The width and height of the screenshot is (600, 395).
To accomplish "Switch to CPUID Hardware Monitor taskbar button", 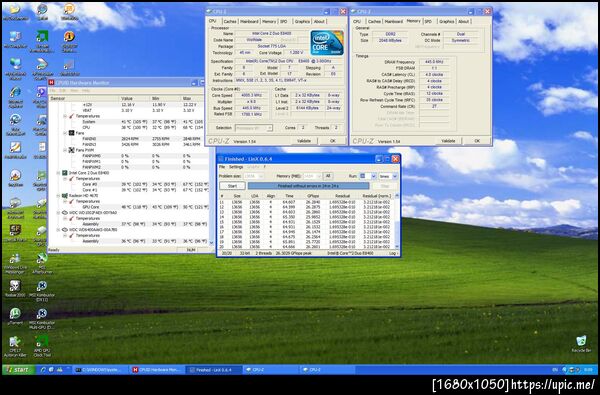I will click(x=156, y=370).
